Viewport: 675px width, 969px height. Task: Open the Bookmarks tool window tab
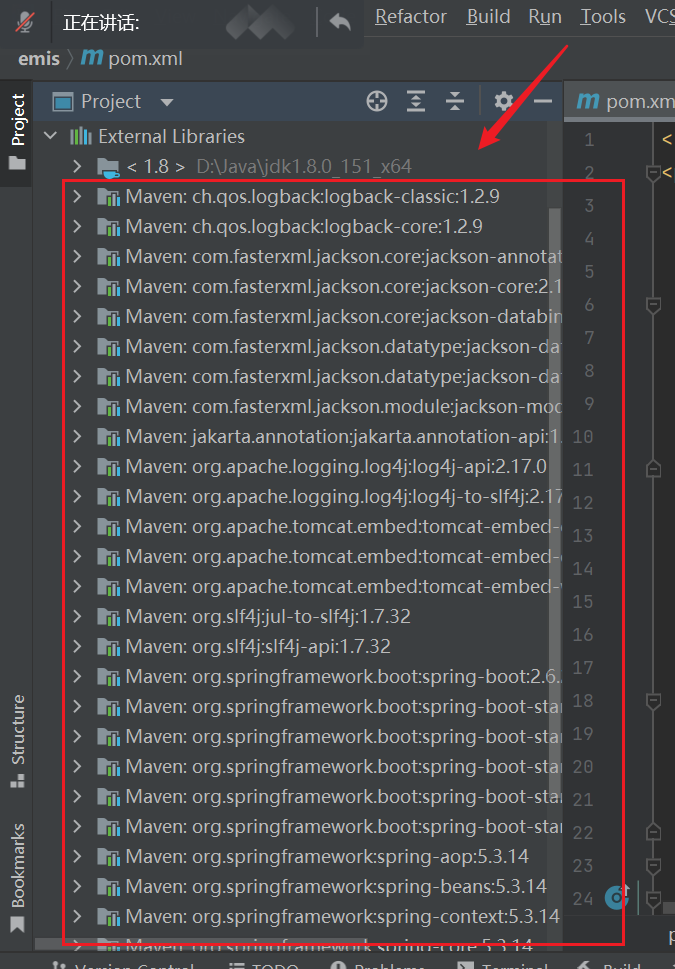[x=18, y=876]
